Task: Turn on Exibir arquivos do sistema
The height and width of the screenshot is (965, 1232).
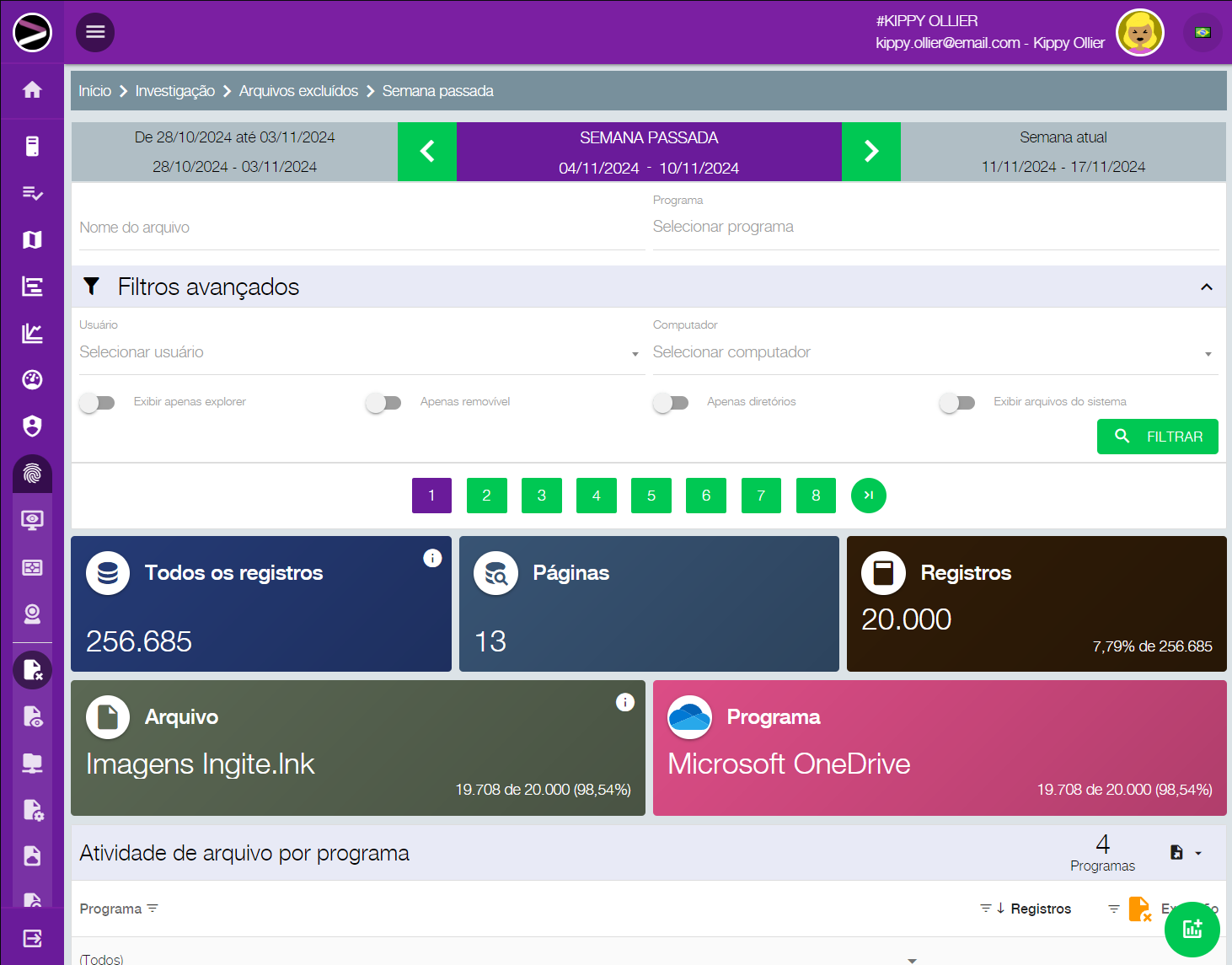Action: [x=957, y=403]
